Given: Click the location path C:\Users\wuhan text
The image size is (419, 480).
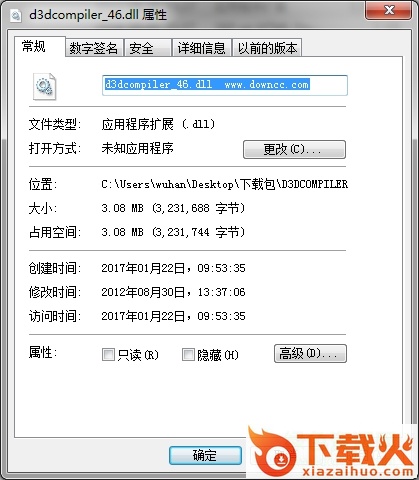Looking at the screenshot, I should click(224, 184).
